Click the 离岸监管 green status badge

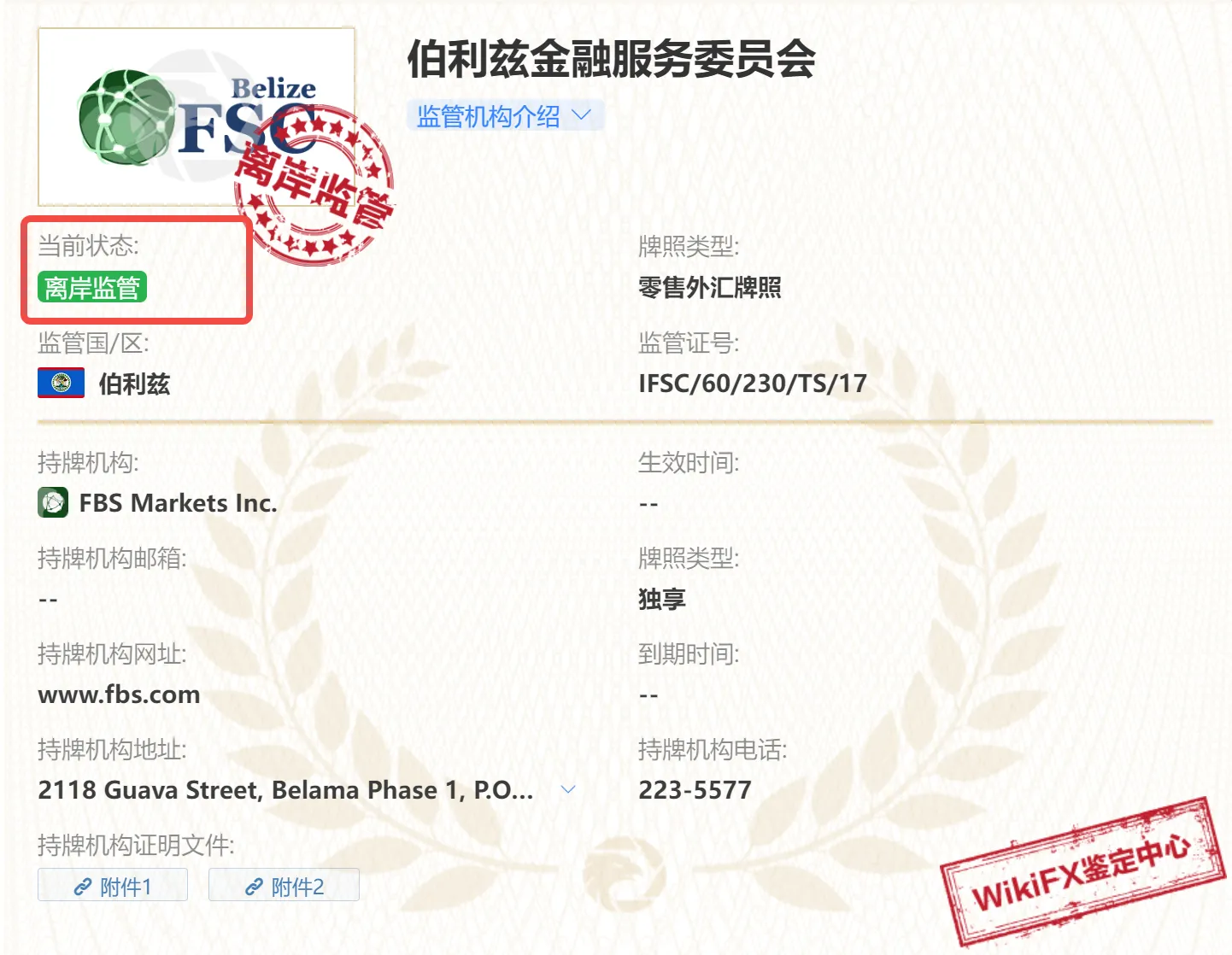click(x=92, y=287)
